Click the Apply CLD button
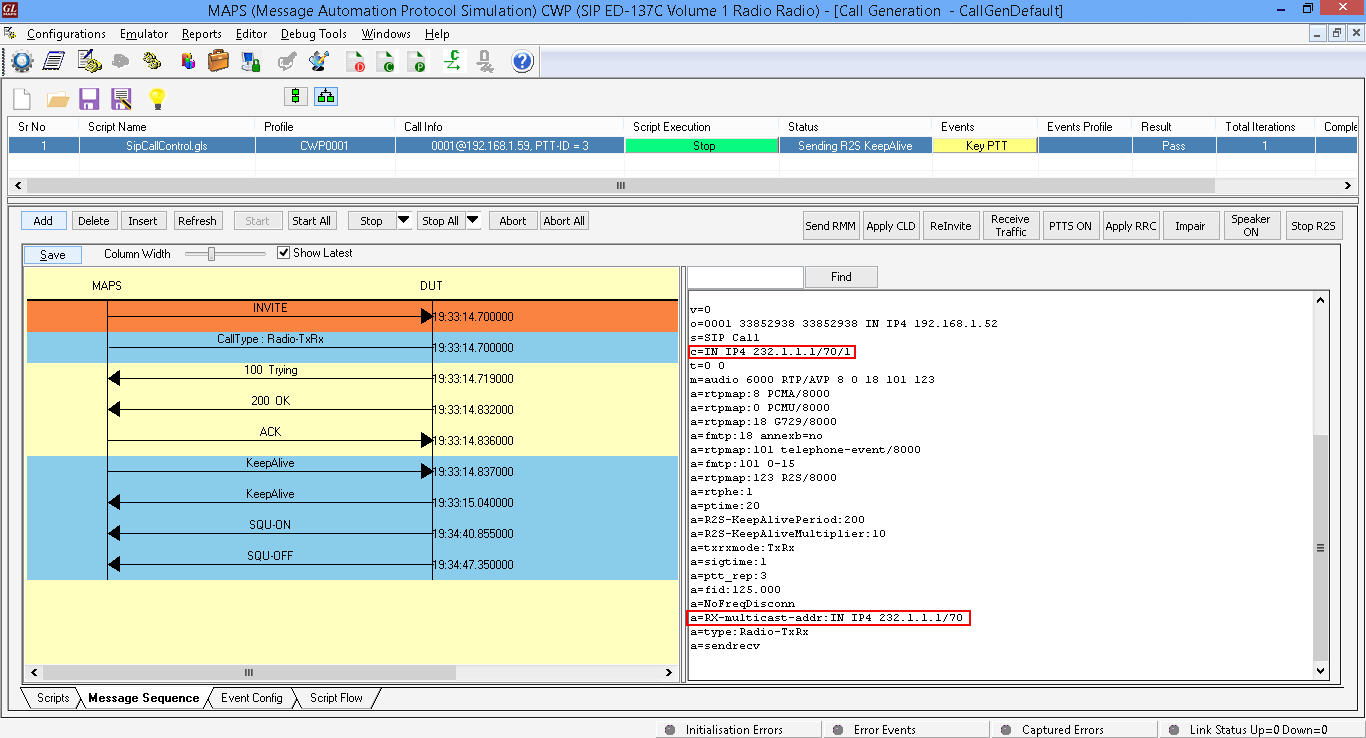Image resolution: width=1366 pixels, height=738 pixels. pyautogui.click(x=891, y=226)
